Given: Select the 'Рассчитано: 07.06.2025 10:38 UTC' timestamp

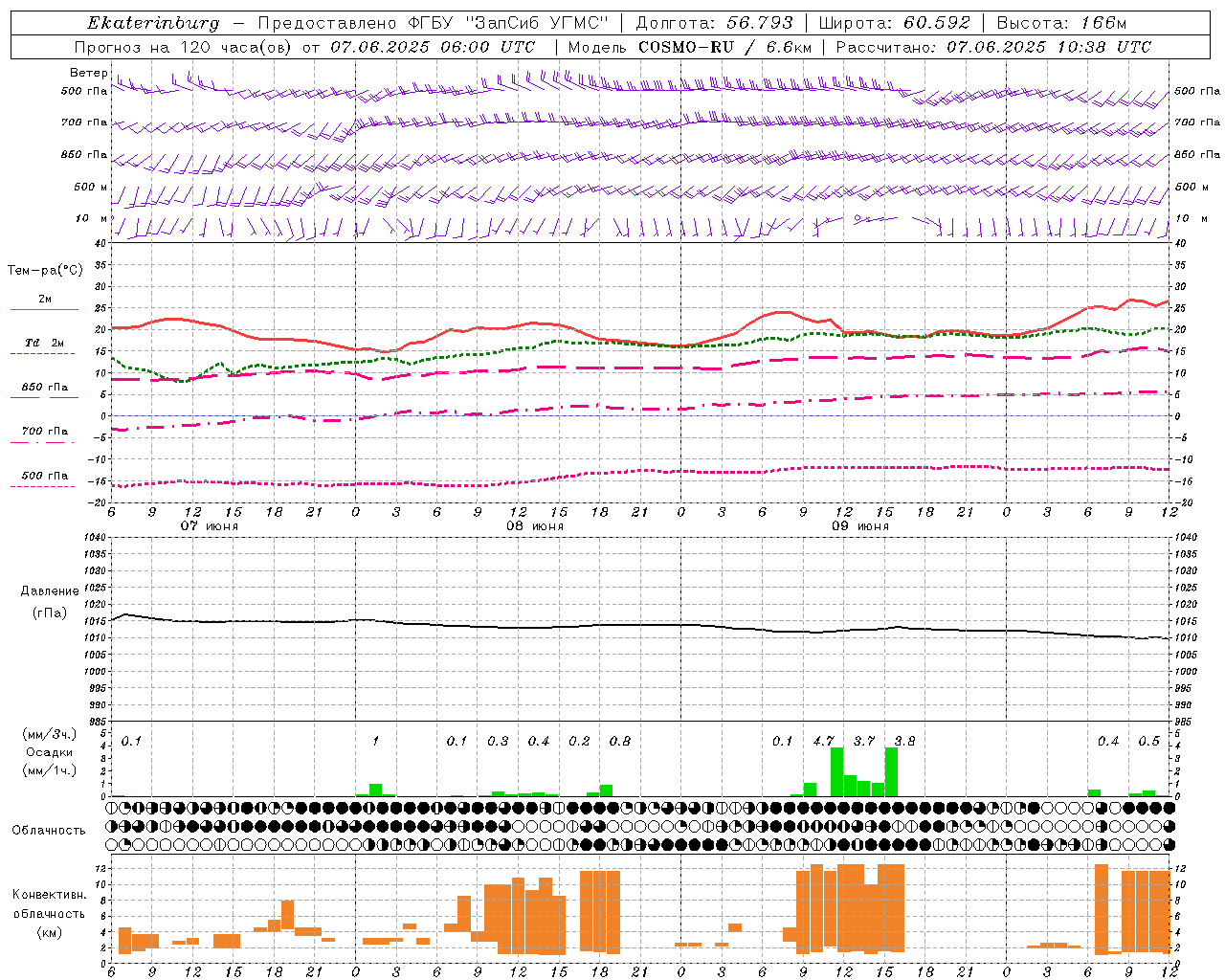Looking at the screenshot, I should click(x=993, y=47).
